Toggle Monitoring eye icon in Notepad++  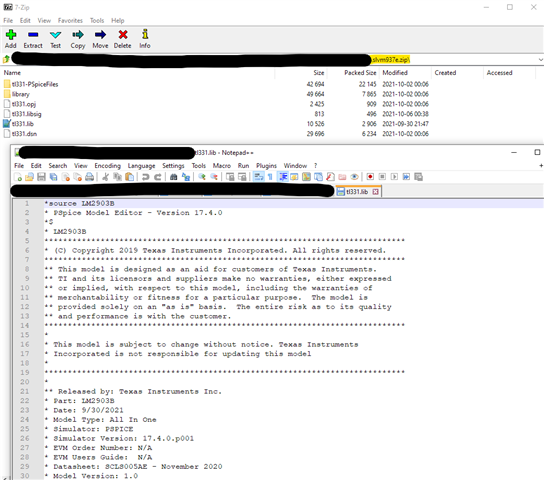click(354, 177)
